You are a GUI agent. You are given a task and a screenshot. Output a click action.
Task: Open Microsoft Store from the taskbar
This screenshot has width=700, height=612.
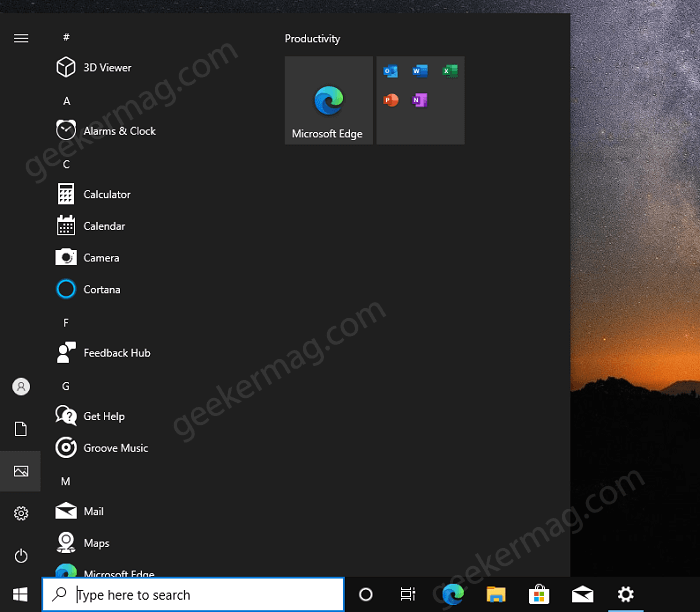539,594
